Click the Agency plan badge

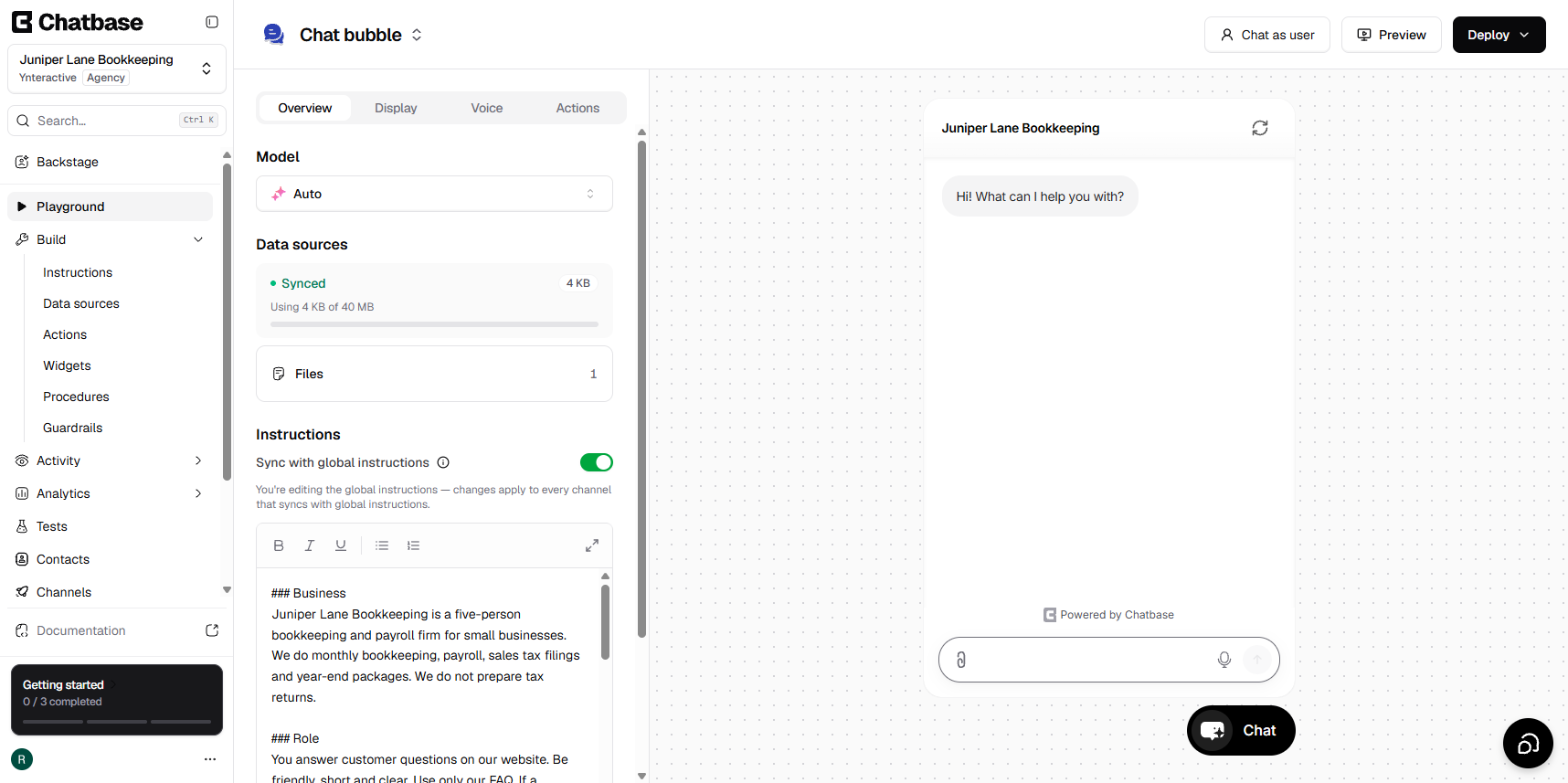coord(105,77)
